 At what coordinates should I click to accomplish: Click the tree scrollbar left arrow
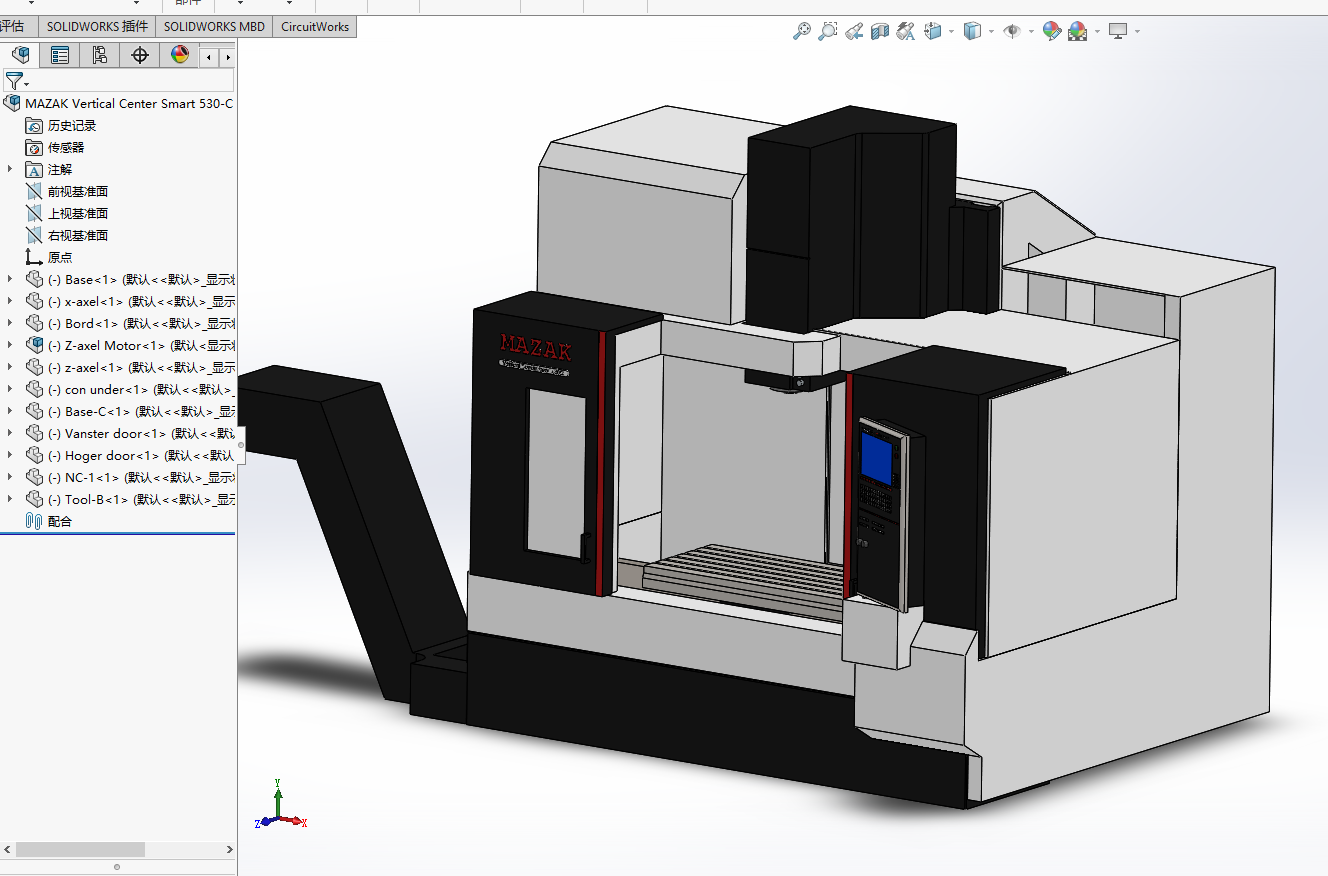click(x=7, y=849)
